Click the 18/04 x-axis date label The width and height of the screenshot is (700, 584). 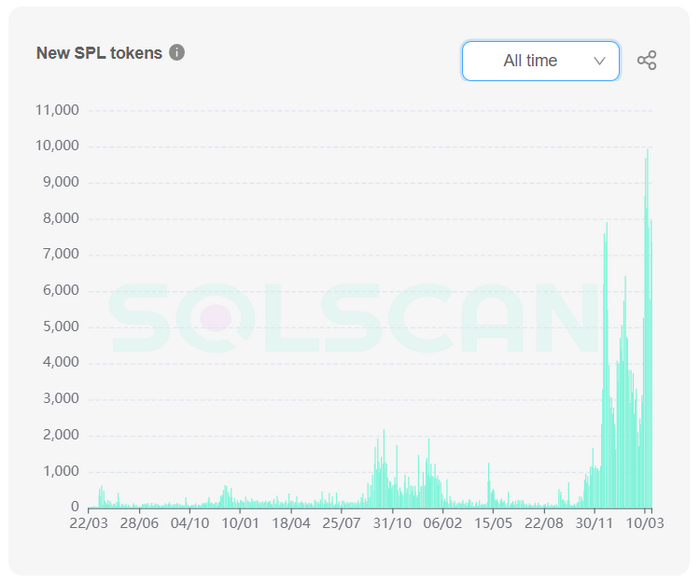[291, 523]
